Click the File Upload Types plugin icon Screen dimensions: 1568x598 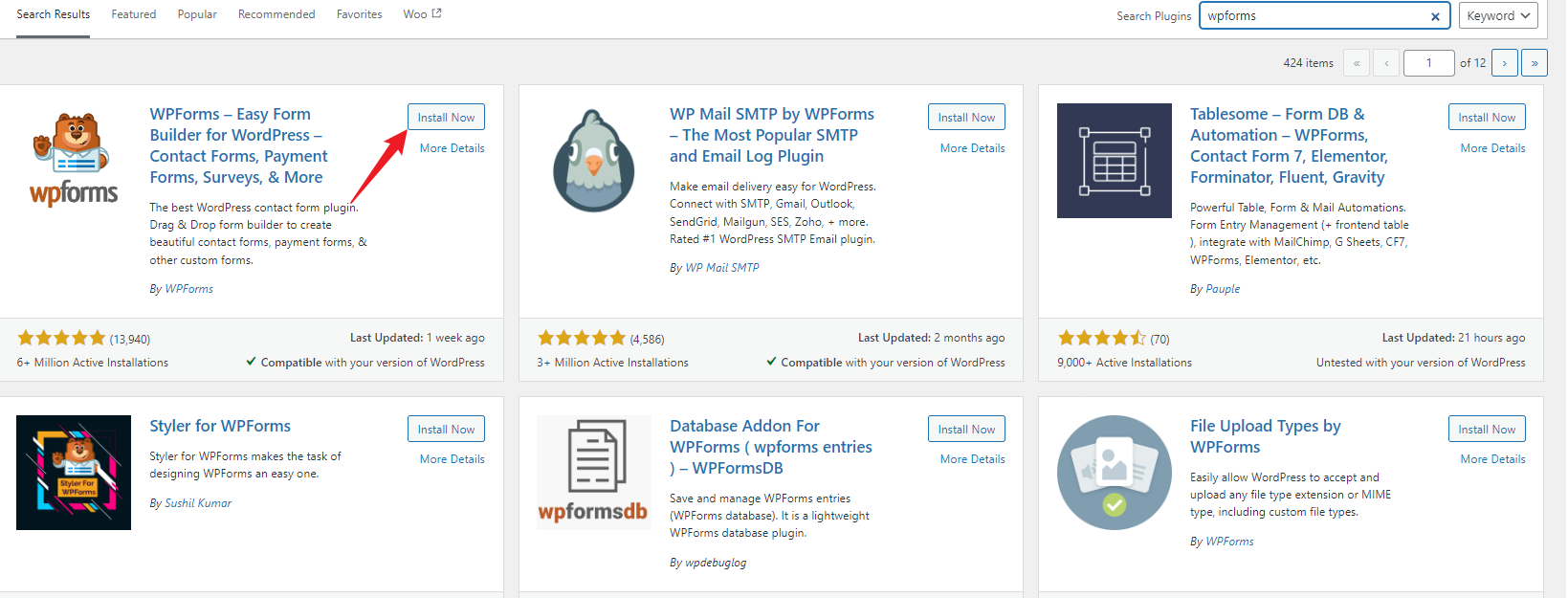click(x=1114, y=472)
